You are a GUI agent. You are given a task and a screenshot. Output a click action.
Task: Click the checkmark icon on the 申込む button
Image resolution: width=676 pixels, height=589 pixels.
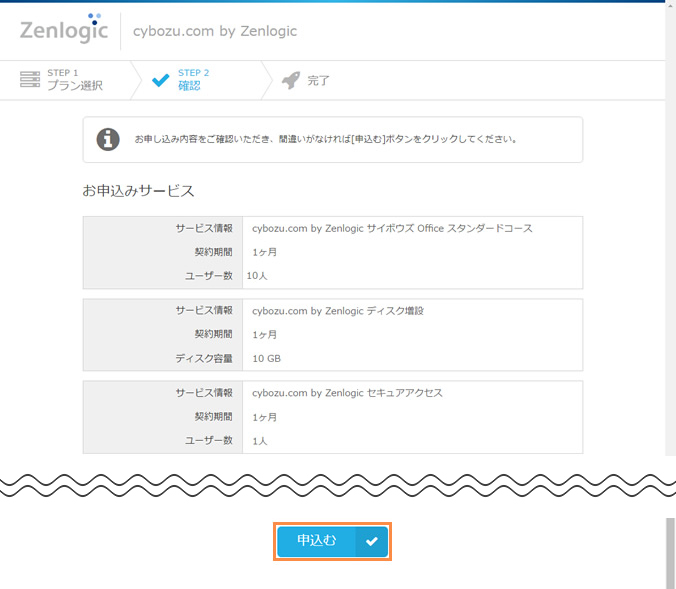(x=371, y=541)
